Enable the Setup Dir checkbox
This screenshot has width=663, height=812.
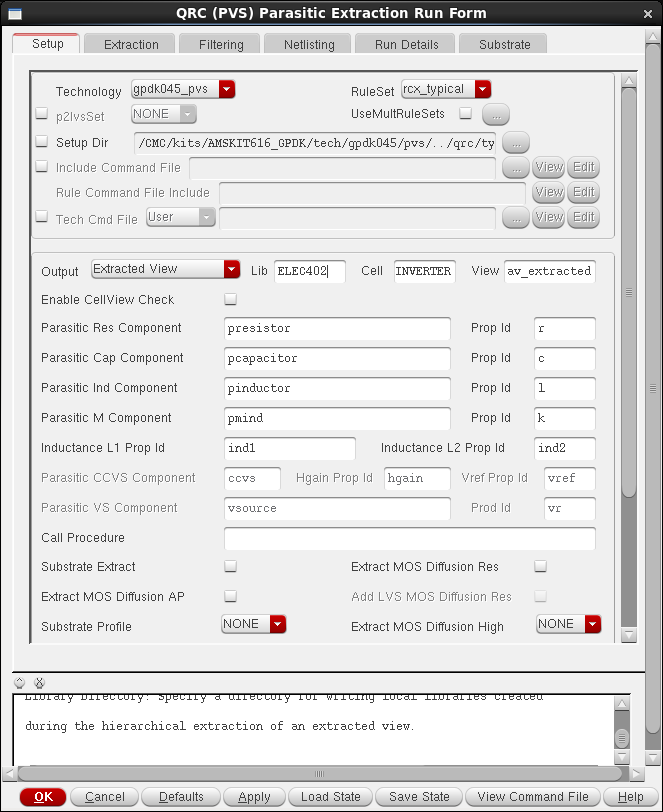point(41,141)
